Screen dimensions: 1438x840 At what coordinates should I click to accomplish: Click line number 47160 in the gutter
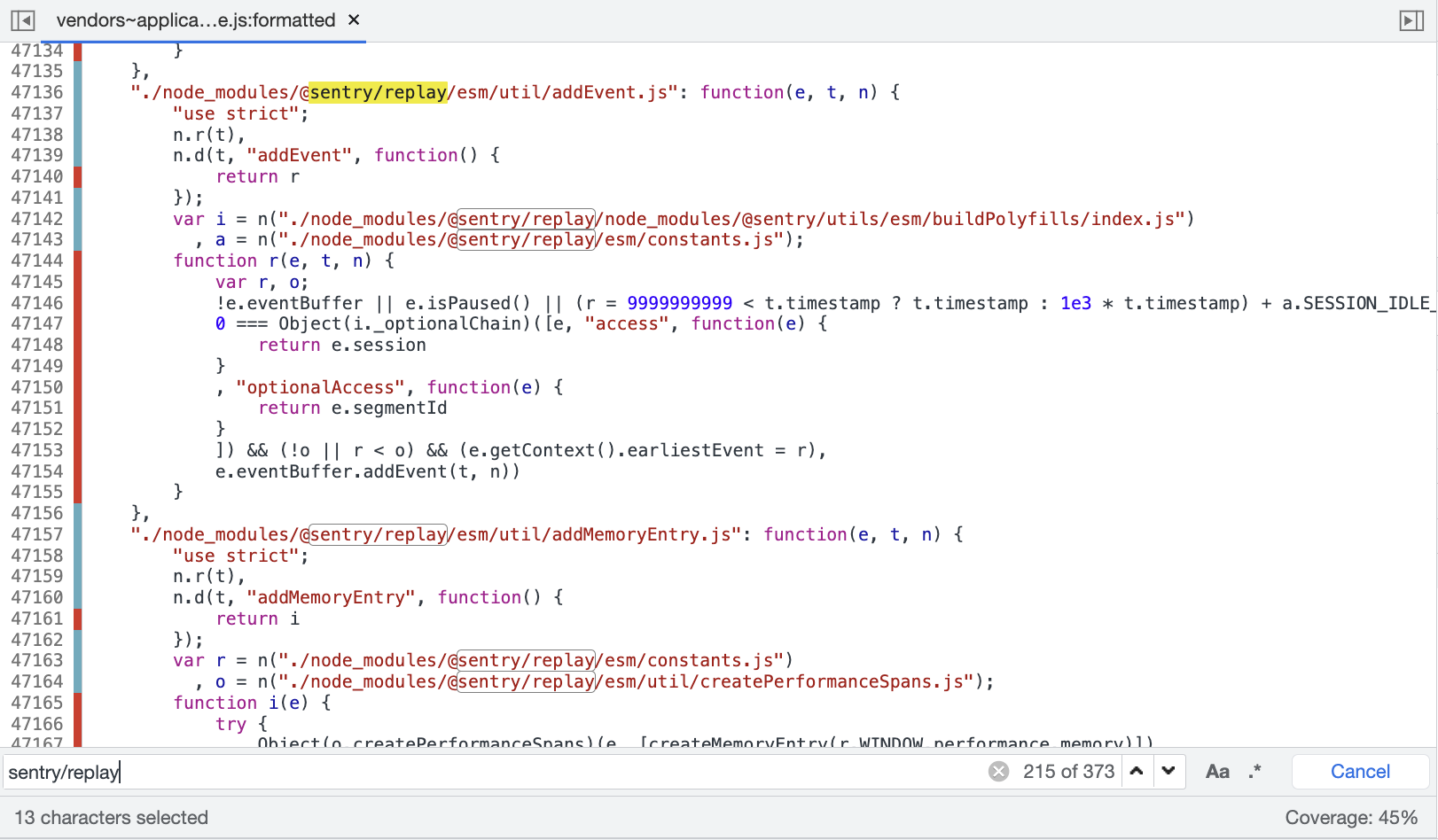38,597
